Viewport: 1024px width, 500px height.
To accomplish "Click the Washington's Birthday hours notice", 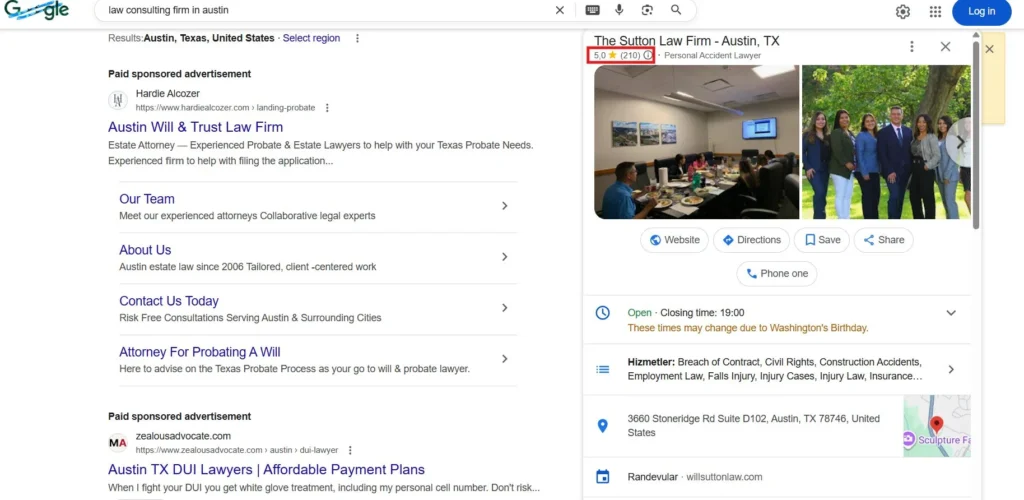I will 748,328.
